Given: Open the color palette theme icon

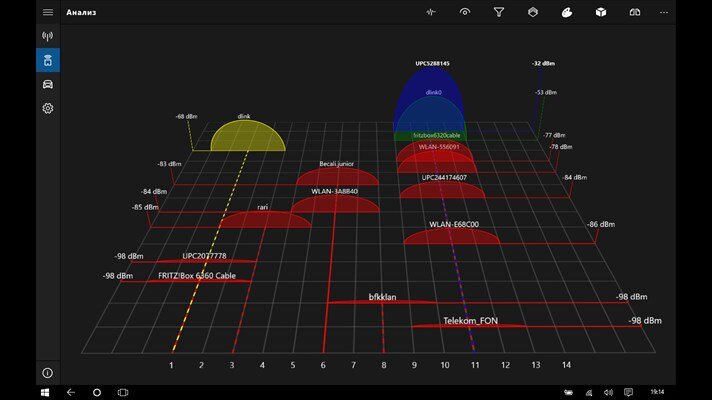Looking at the screenshot, I should [x=566, y=13].
